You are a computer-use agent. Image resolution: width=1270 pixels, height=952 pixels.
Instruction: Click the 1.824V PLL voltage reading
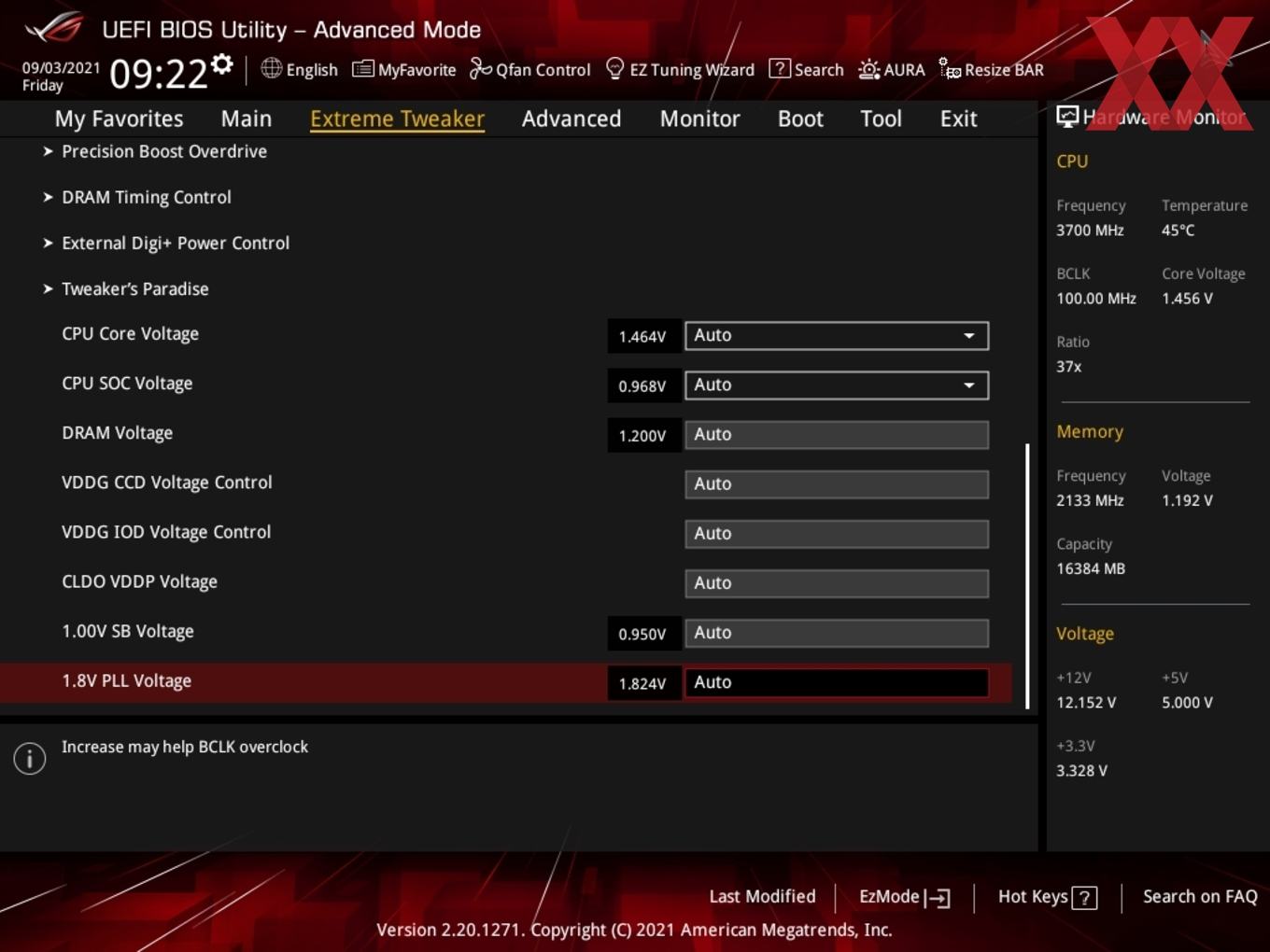pos(642,683)
